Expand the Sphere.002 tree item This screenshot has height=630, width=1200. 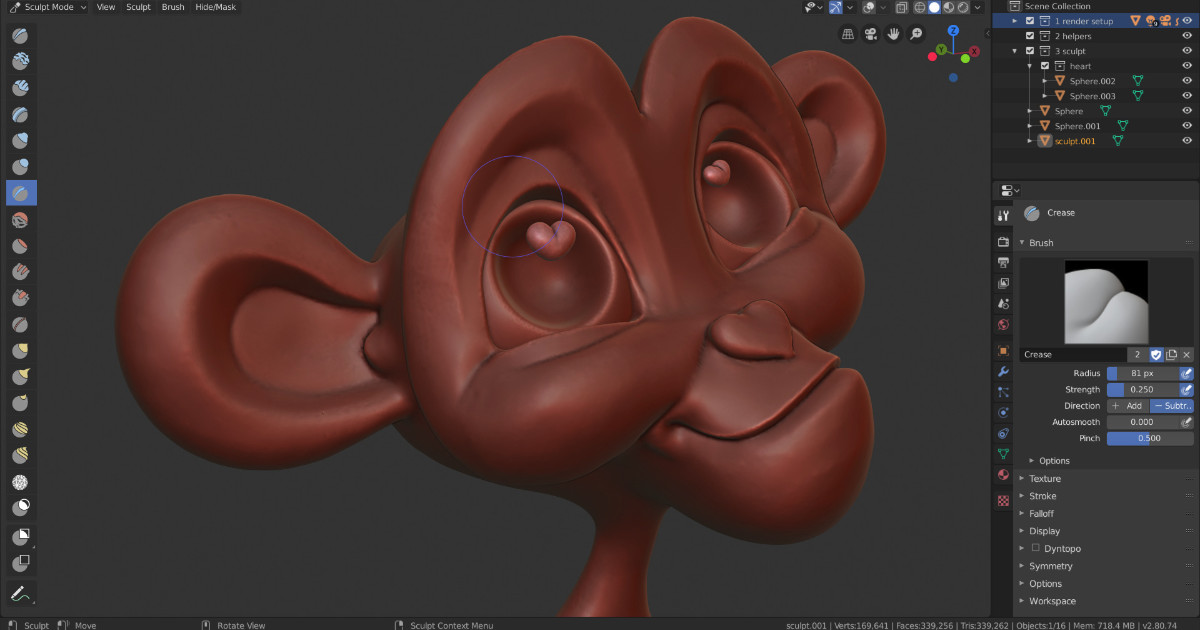[1045, 81]
